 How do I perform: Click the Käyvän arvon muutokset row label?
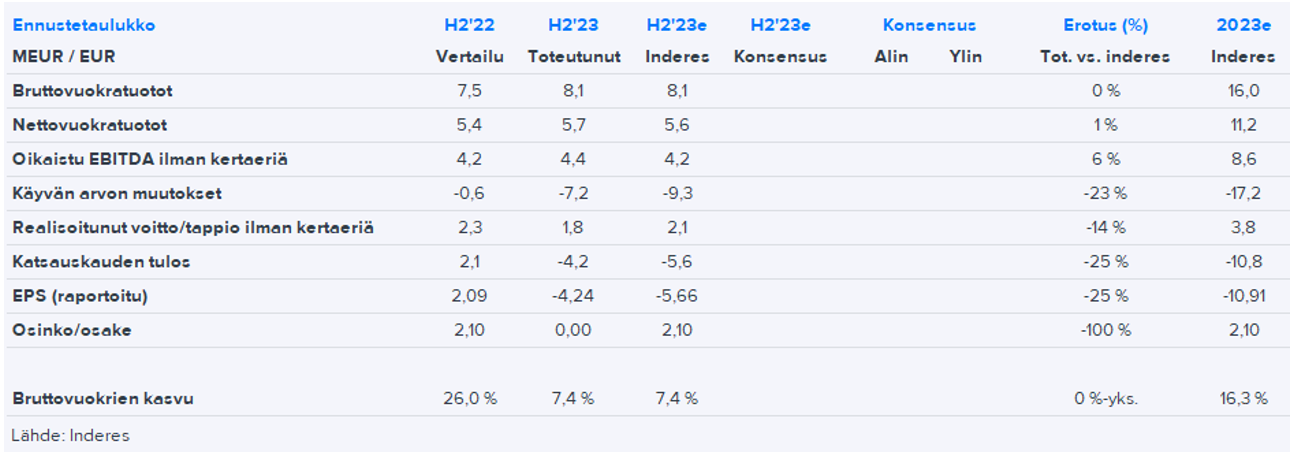tap(117, 193)
